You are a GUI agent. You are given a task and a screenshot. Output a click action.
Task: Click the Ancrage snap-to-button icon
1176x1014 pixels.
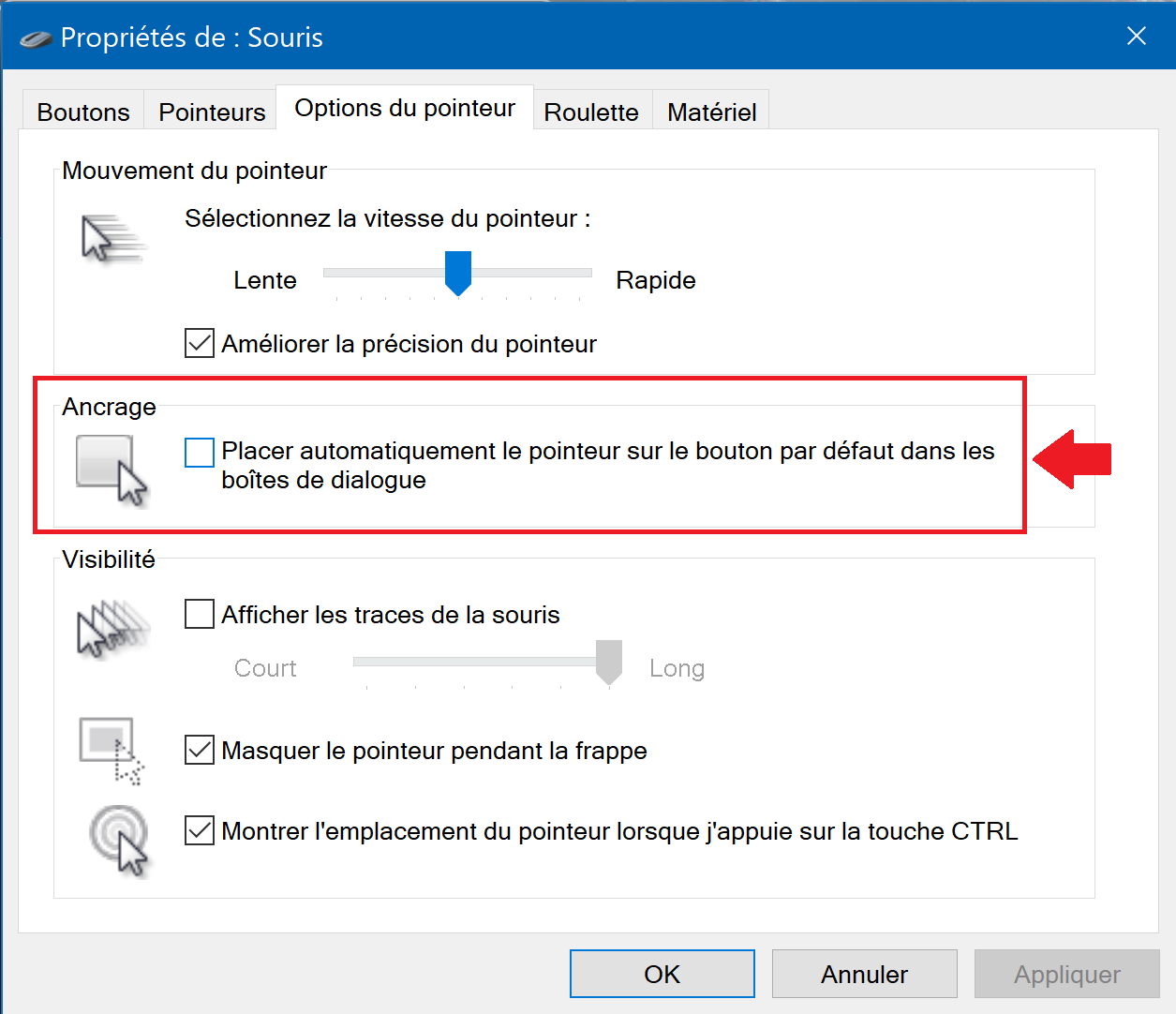click(x=112, y=470)
